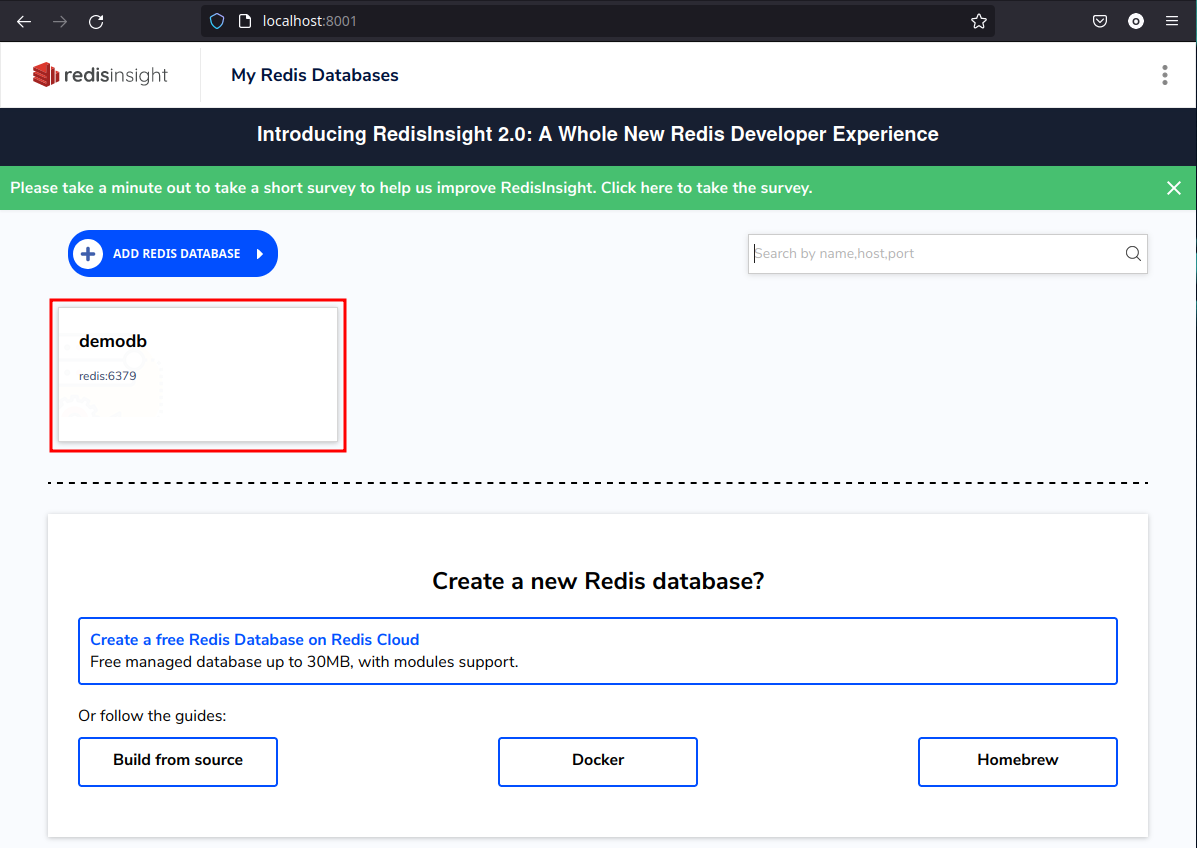Open the Homebrew guide
1197x848 pixels.
[1018, 761]
